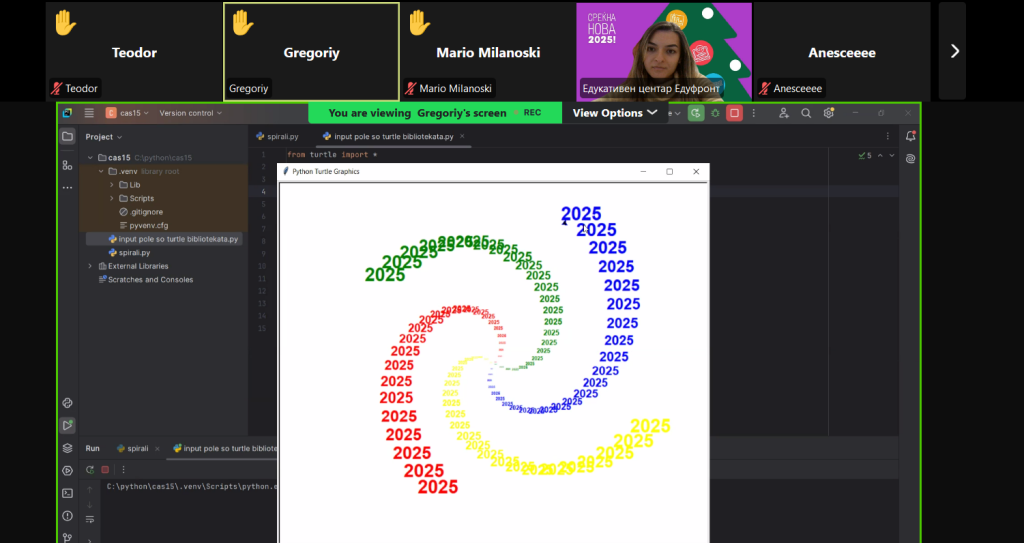This screenshot has width=1024, height=543.
Task: Expand the Lib folder
Action: point(112,185)
